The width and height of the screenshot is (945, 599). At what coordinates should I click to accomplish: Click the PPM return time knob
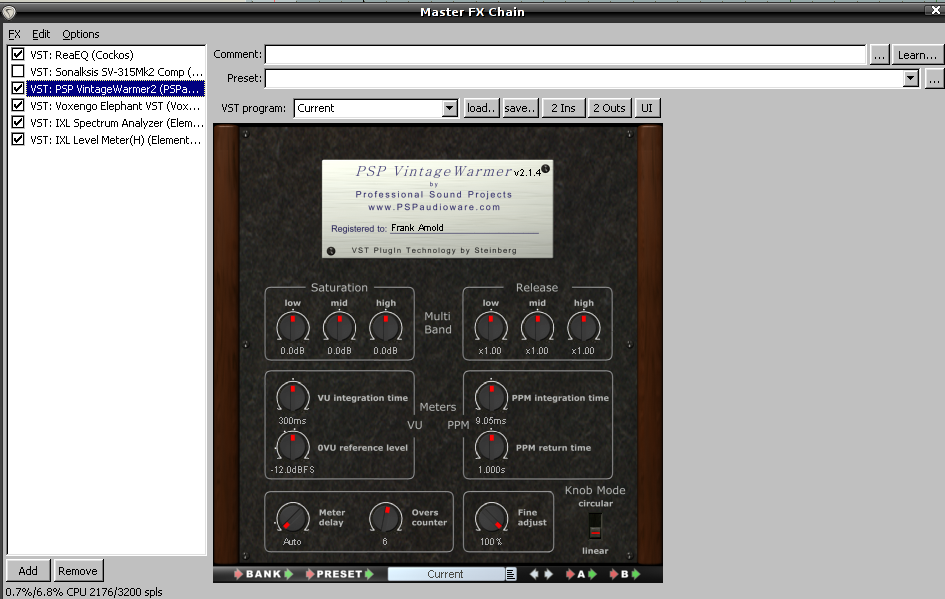click(x=491, y=446)
